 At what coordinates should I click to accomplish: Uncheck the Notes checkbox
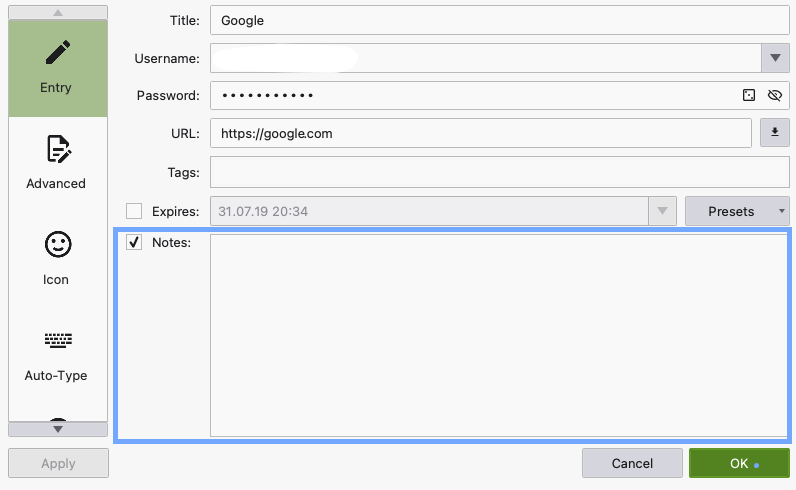point(134,242)
